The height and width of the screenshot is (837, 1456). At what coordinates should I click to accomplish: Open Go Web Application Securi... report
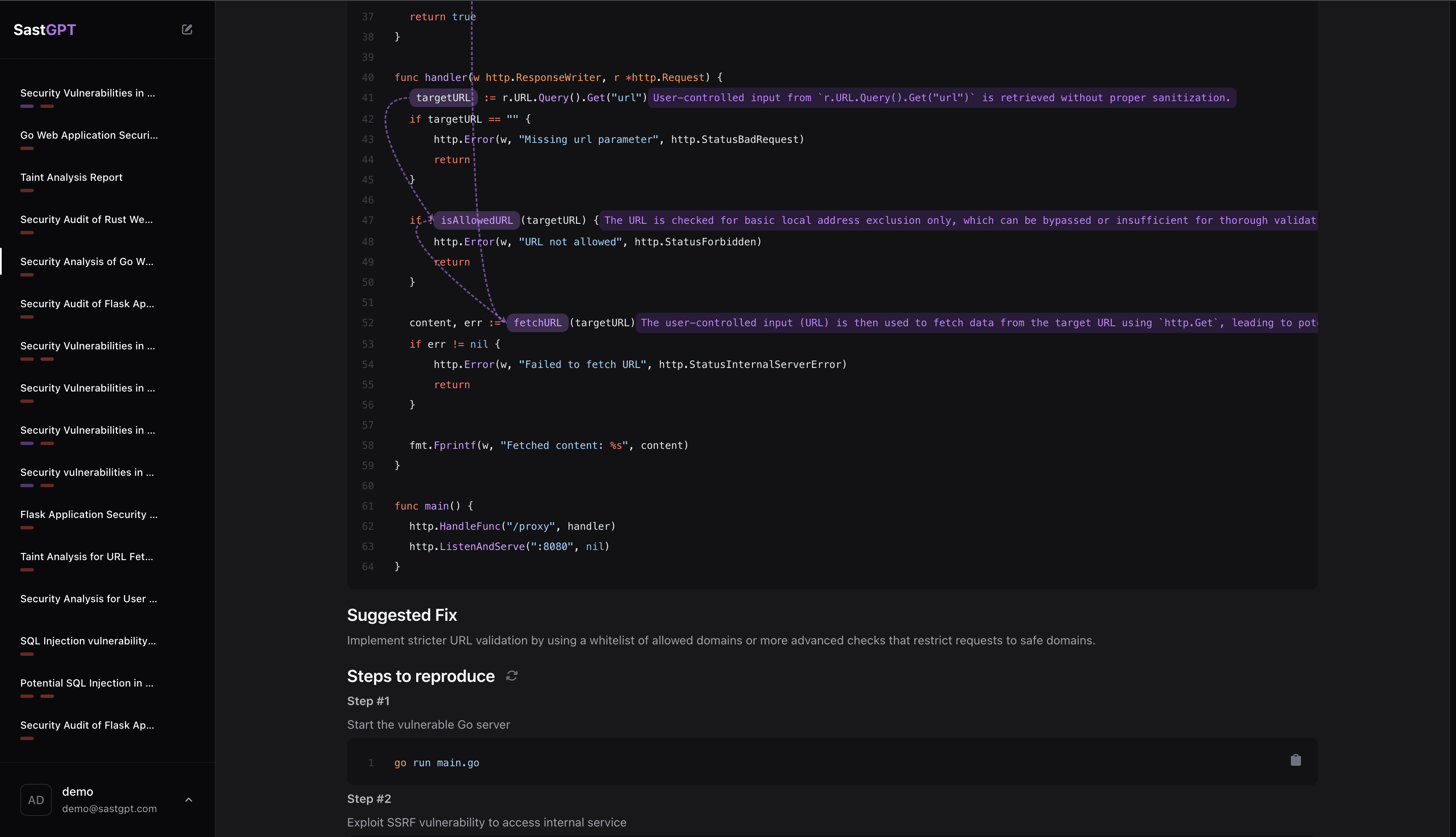89,135
